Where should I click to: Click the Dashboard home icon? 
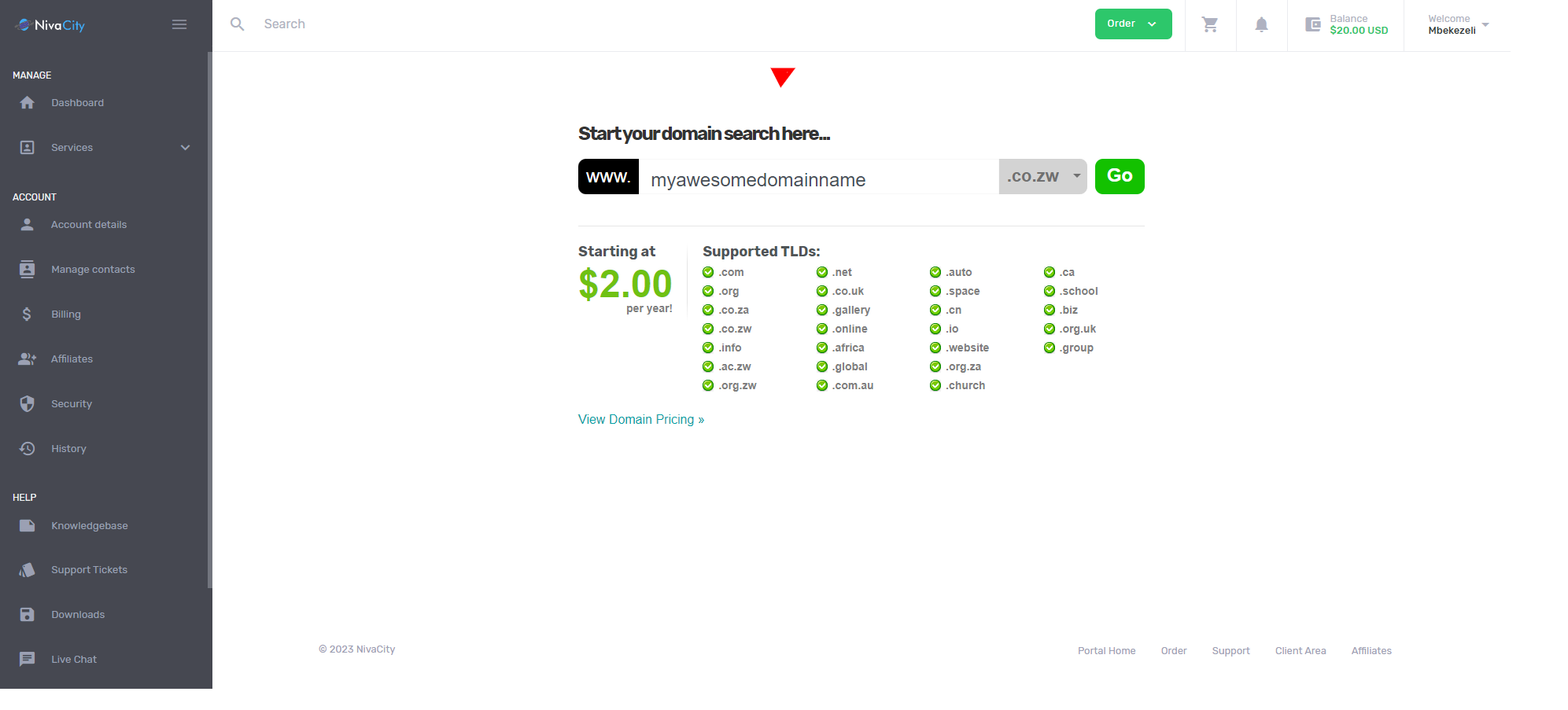point(27,103)
